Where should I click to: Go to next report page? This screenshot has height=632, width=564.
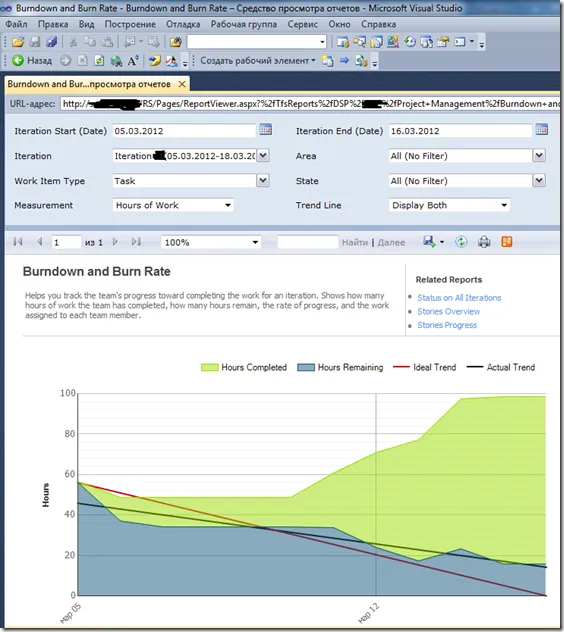(x=115, y=242)
